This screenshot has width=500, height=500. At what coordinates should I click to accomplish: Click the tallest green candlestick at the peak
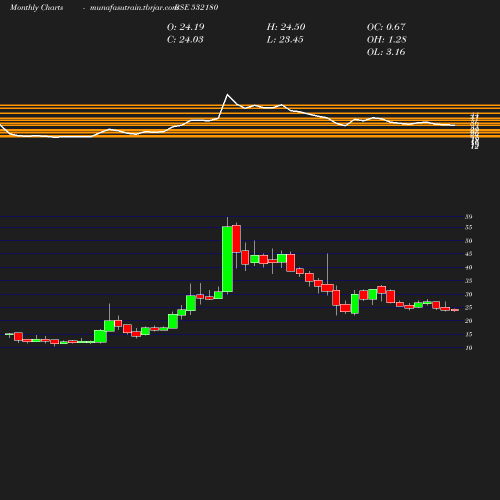tap(227, 259)
